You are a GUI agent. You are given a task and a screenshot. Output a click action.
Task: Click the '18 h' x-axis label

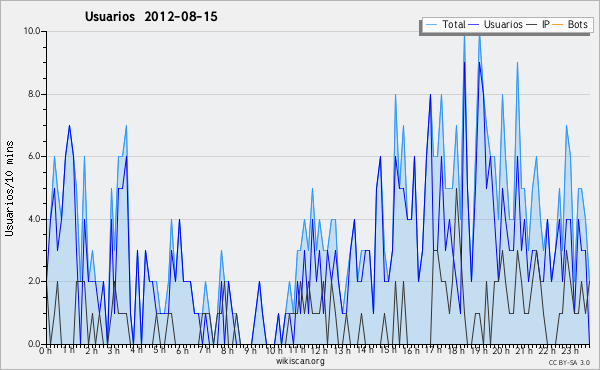(x=456, y=350)
